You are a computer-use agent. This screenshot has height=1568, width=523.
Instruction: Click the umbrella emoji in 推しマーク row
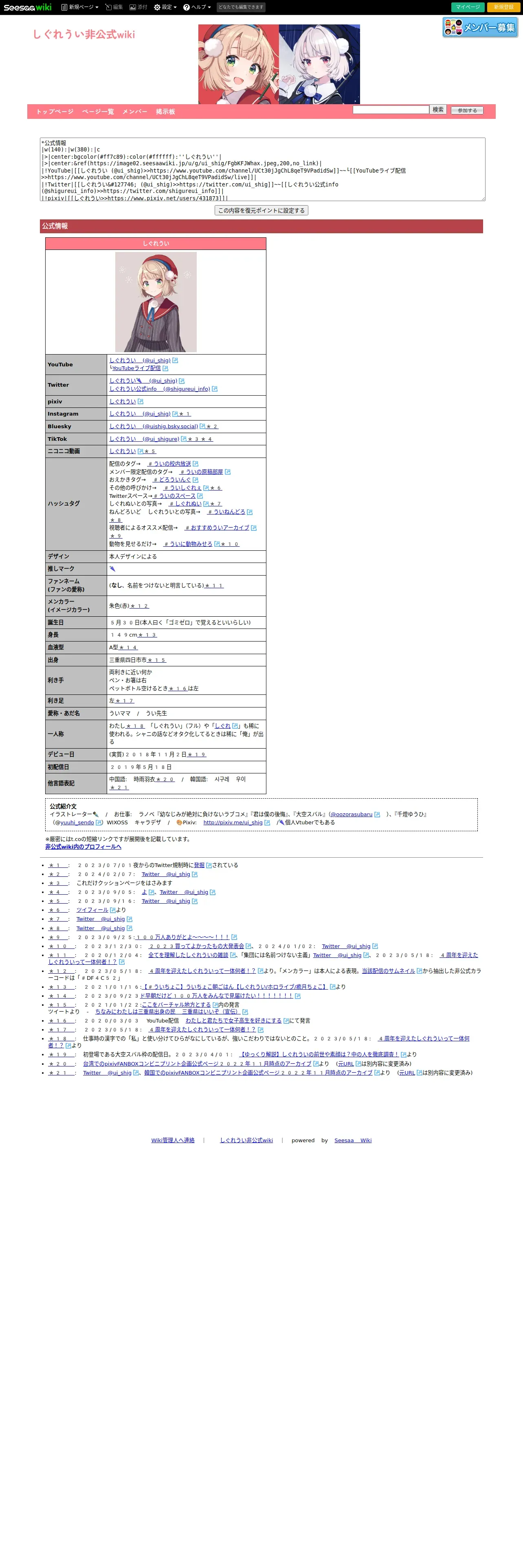coord(112,569)
